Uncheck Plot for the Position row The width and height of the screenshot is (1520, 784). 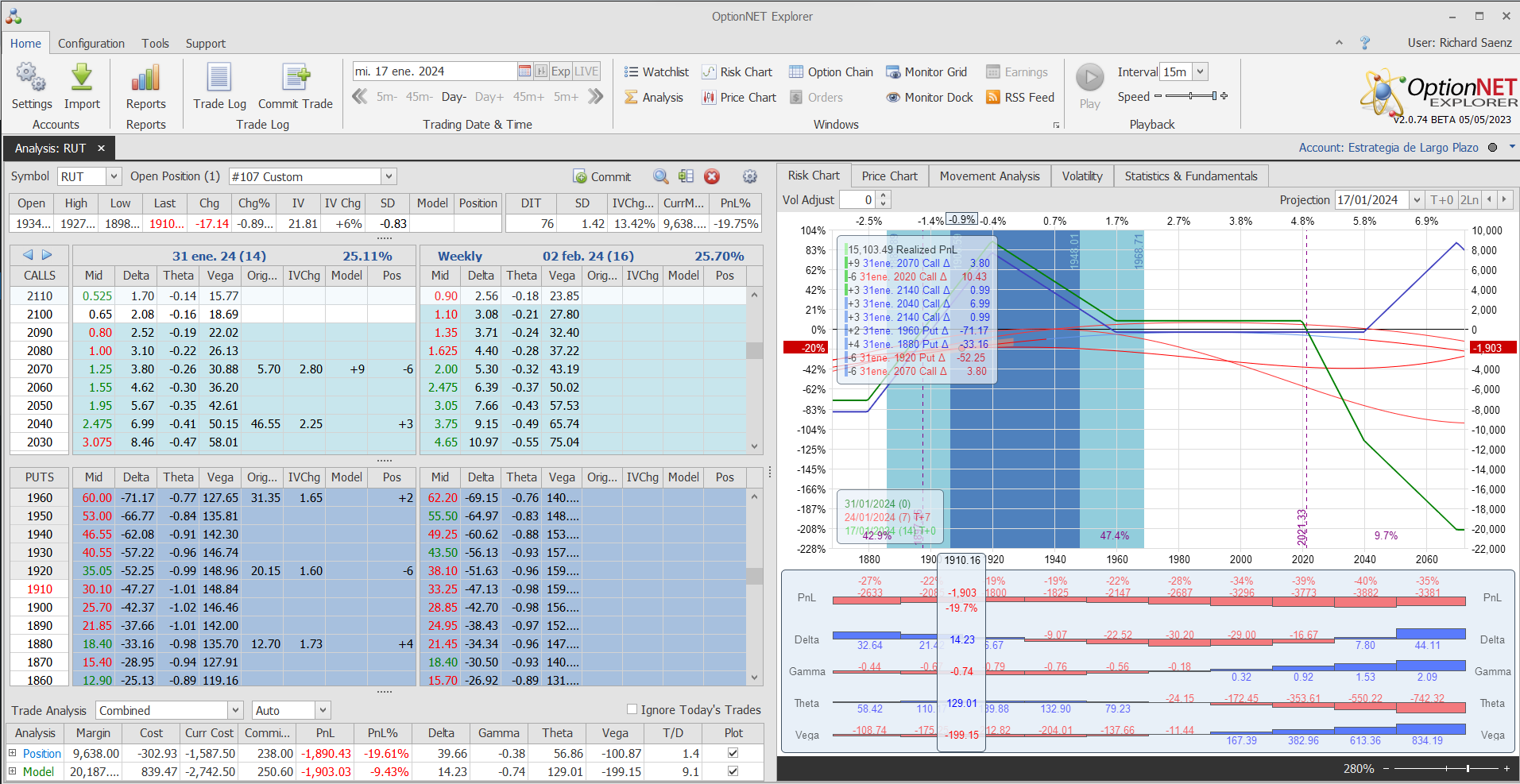coord(733,753)
